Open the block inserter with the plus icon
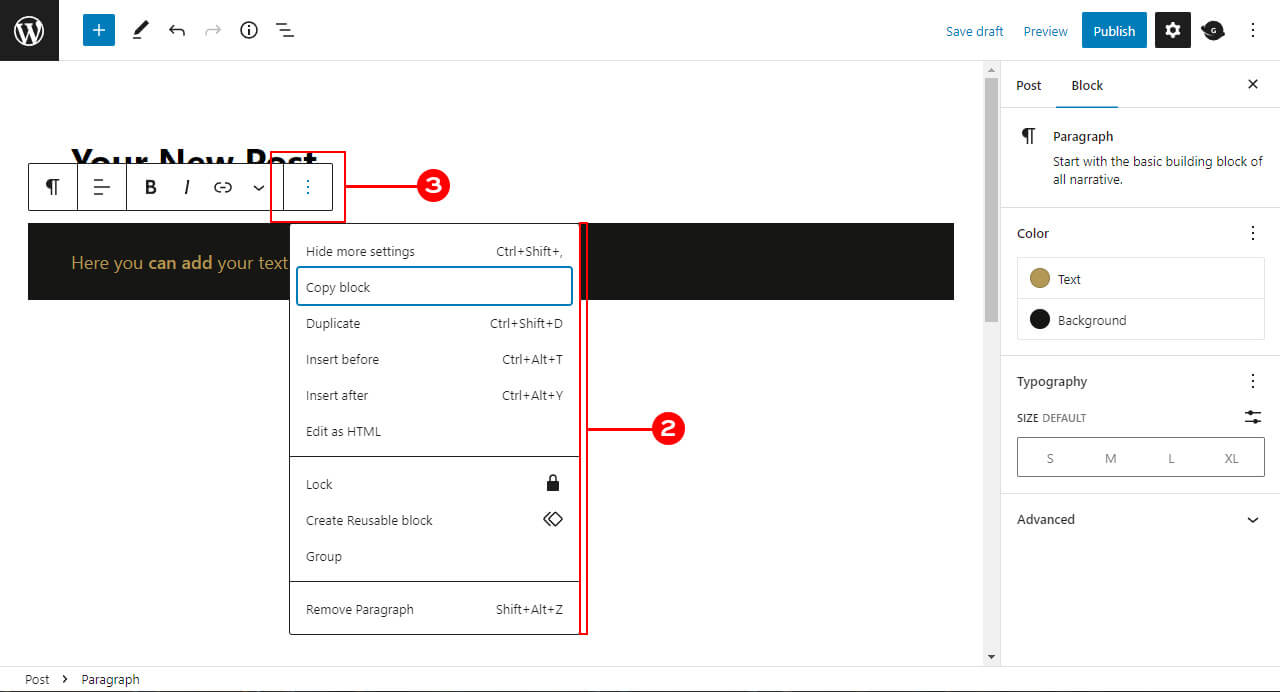Image resolution: width=1280 pixels, height=692 pixels. click(98, 30)
